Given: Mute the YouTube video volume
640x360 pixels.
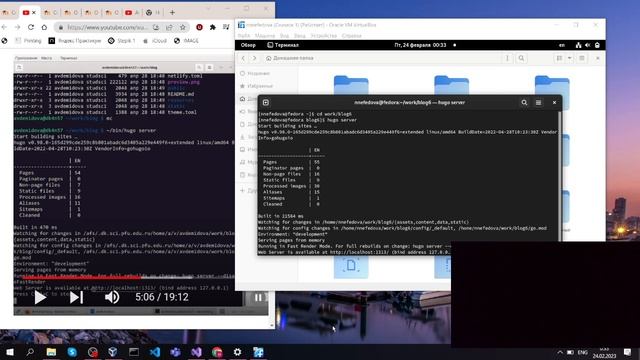Looking at the screenshot, I should [111, 297].
